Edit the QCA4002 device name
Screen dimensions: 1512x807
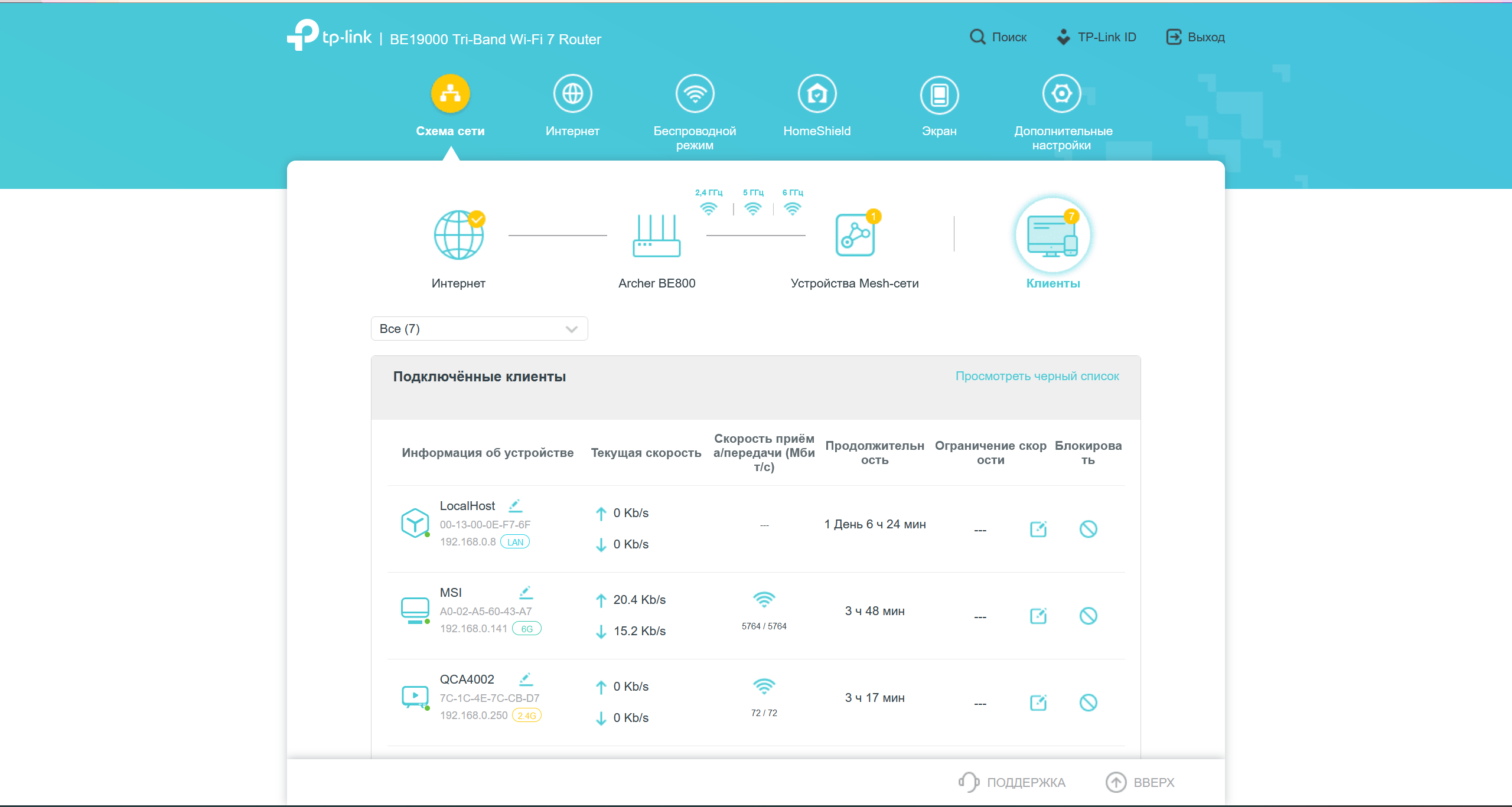click(526, 679)
